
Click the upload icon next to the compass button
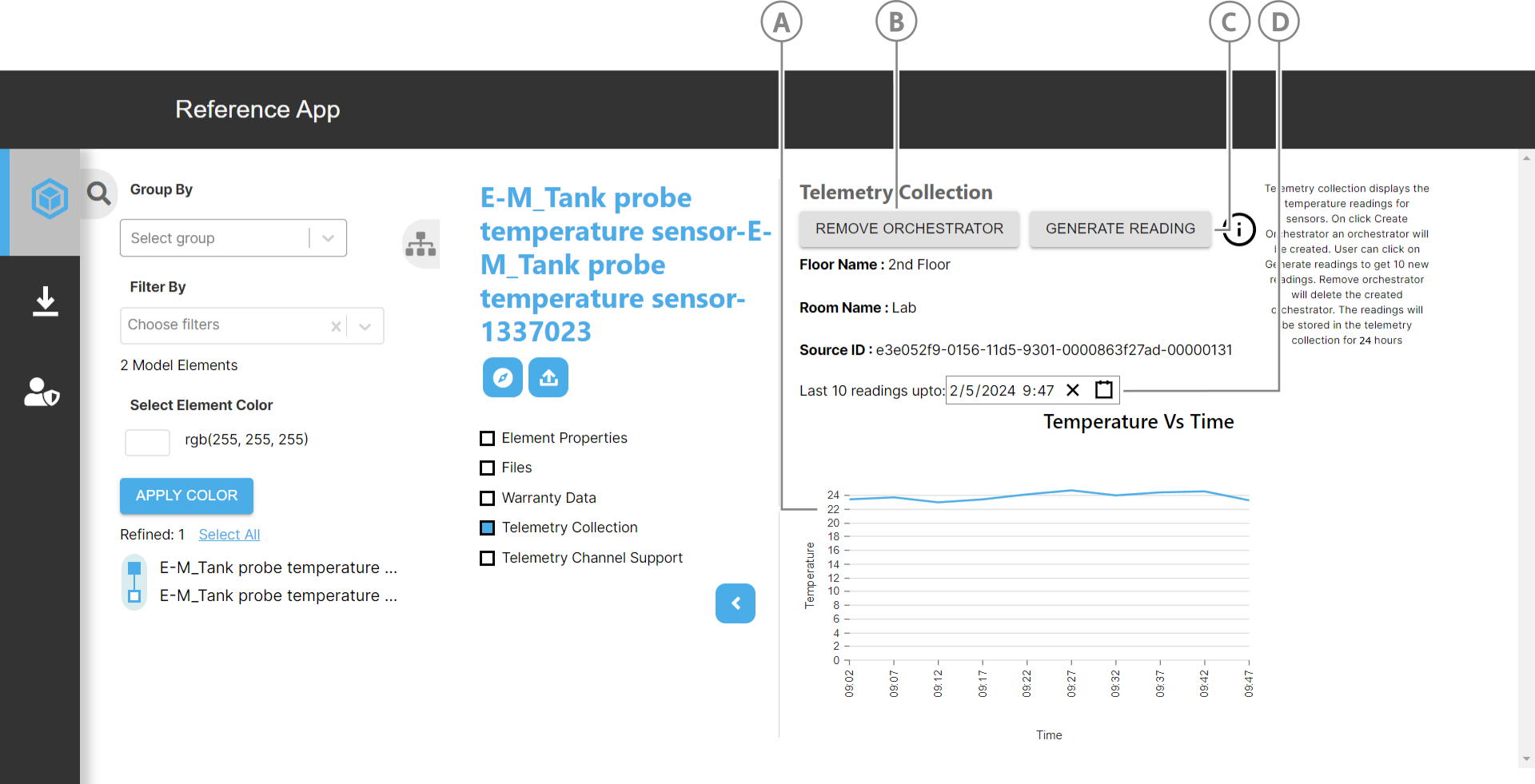[x=548, y=377]
